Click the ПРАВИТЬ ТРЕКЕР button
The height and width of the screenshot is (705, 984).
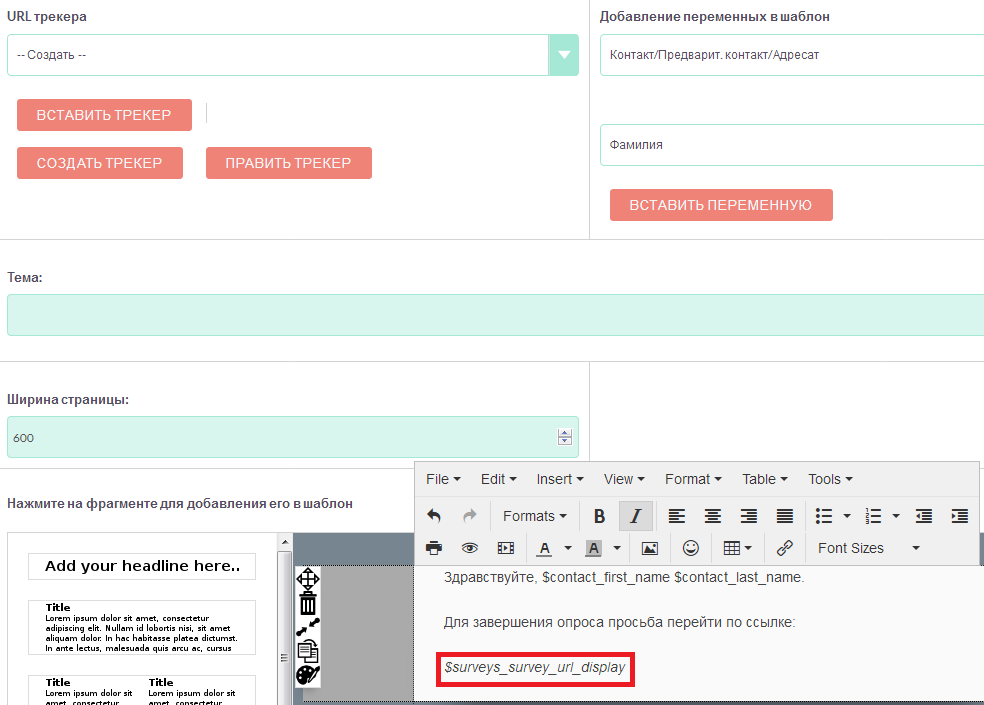click(289, 163)
